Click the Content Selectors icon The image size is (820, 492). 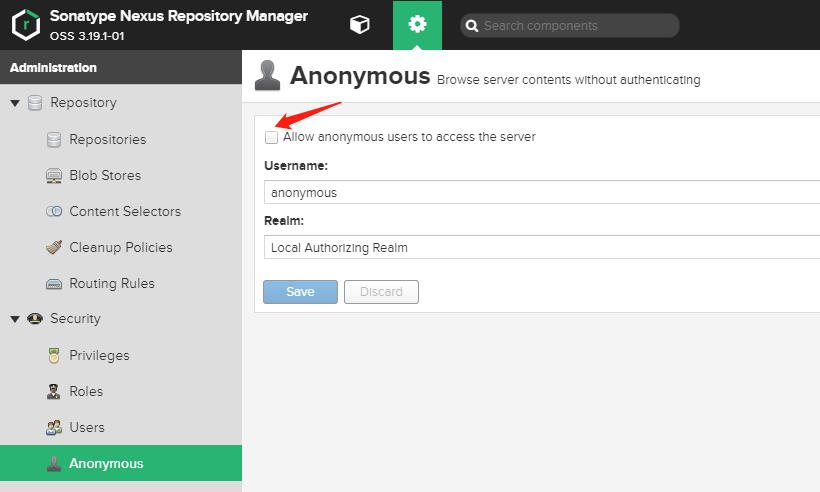[54, 211]
